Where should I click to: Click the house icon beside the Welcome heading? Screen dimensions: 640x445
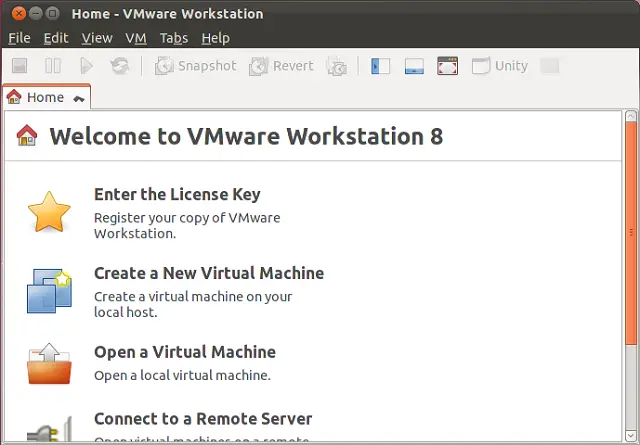point(27,135)
